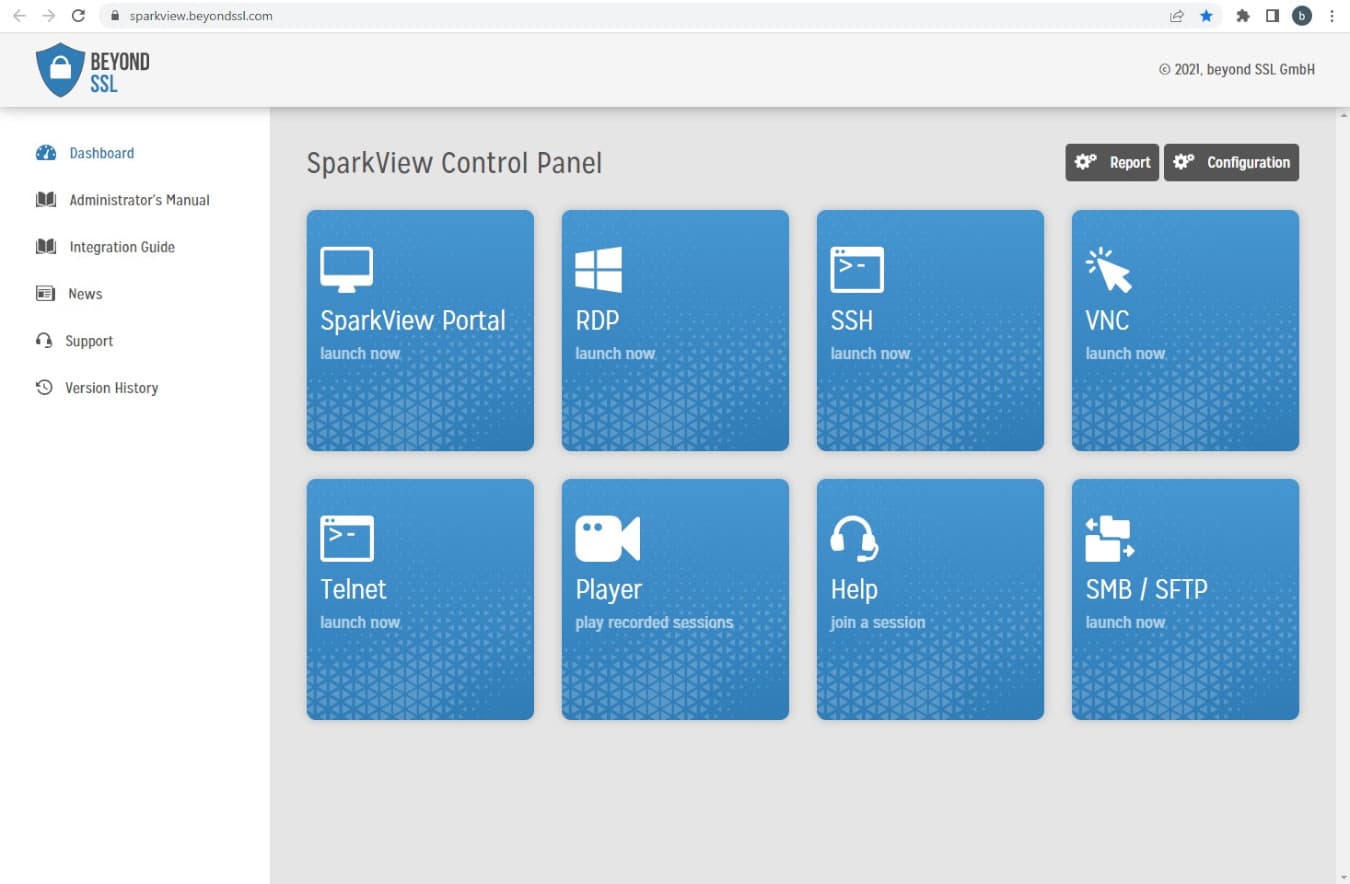Click launch now under Telnet
This screenshot has width=1350, height=884.
click(x=360, y=622)
